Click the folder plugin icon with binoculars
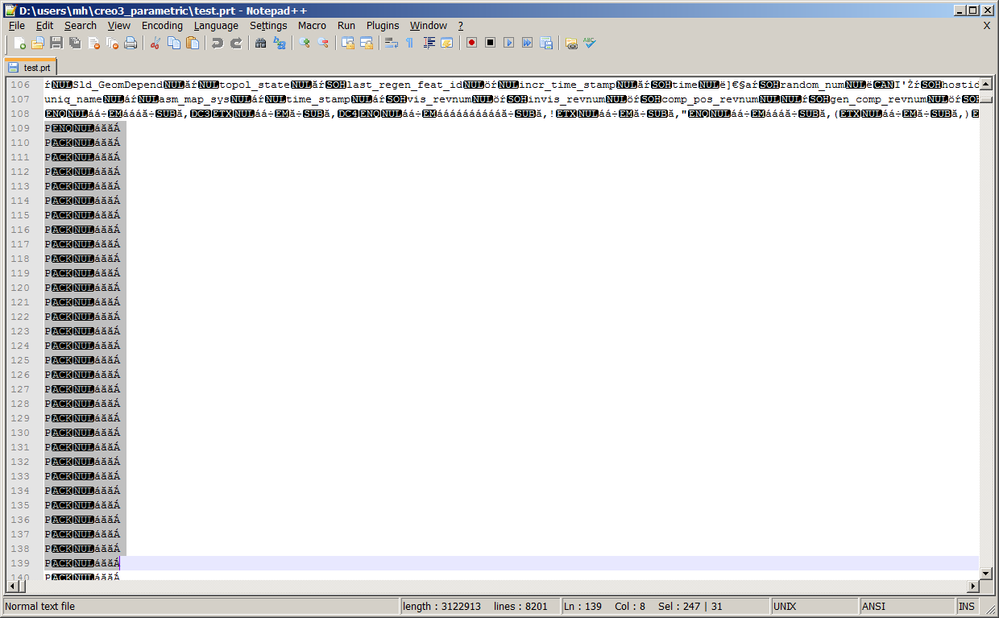The height and width of the screenshot is (618, 999). point(571,43)
